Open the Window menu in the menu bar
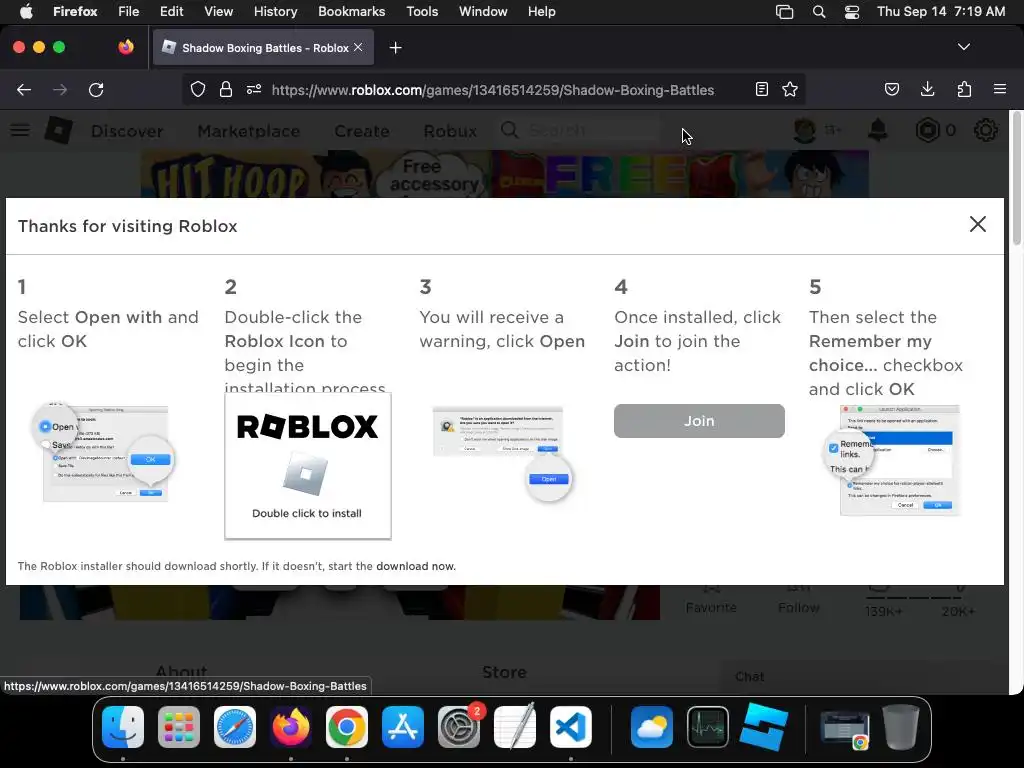The image size is (1024, 768). pos(483,11)
